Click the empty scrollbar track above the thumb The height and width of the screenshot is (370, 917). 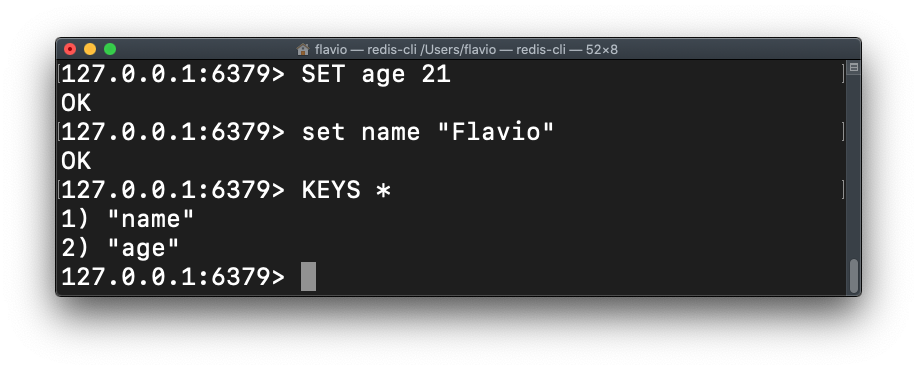click(854, 167)
